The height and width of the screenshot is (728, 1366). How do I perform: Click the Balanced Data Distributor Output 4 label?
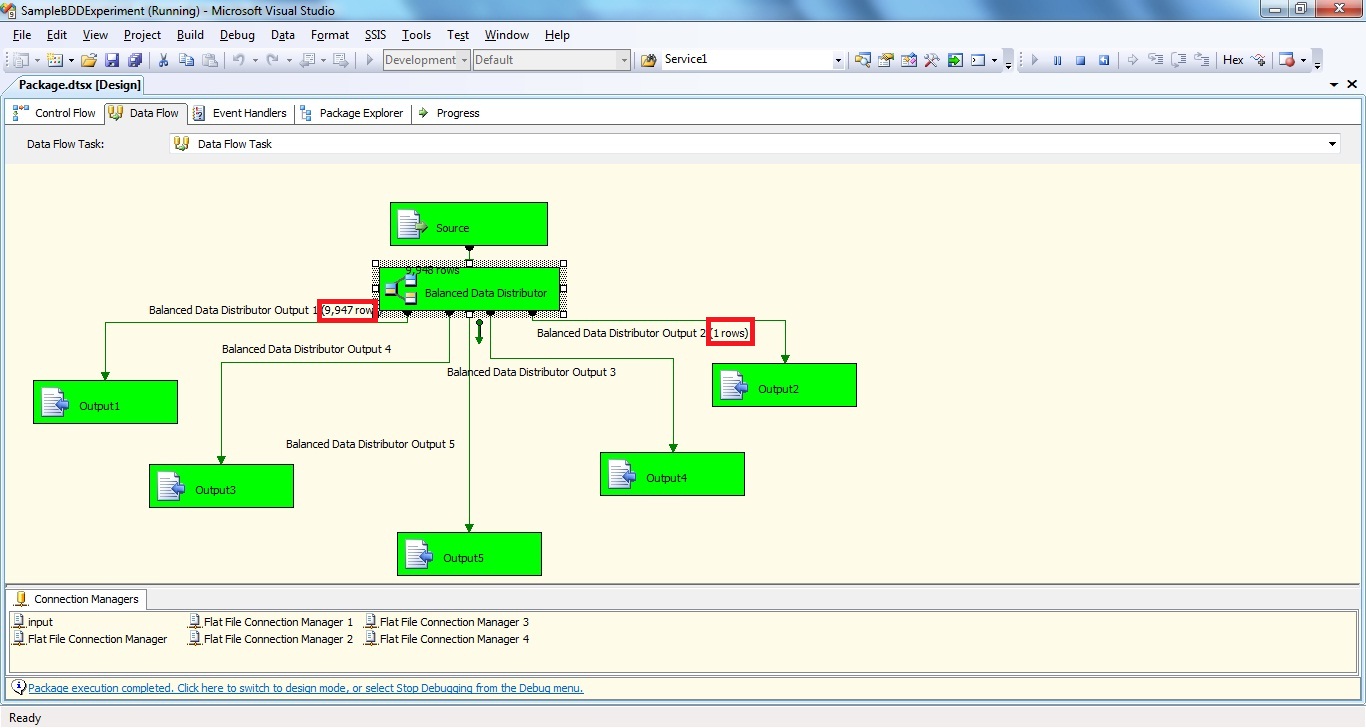click(307, 349)
